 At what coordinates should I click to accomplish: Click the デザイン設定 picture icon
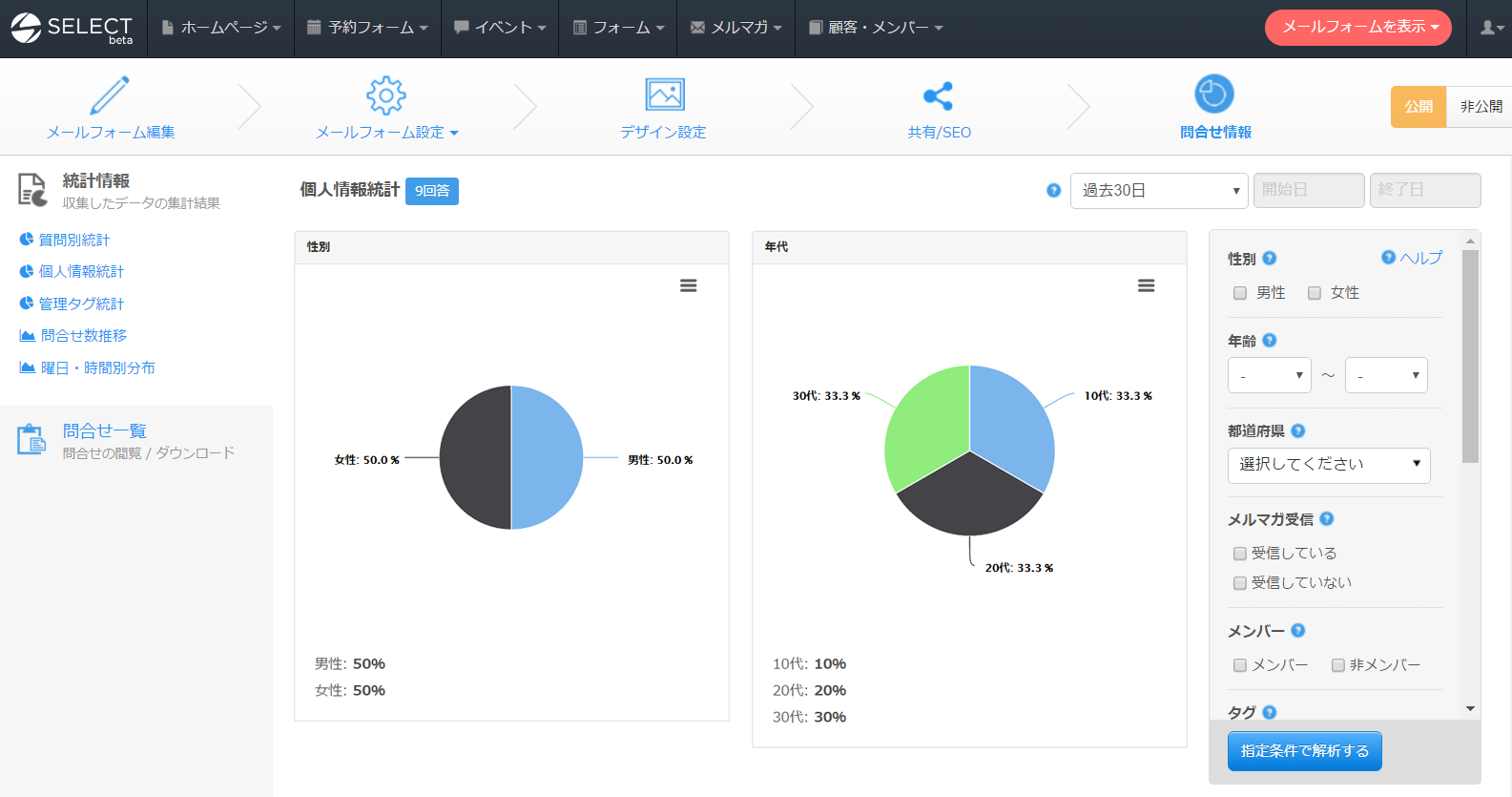[665, 94]
